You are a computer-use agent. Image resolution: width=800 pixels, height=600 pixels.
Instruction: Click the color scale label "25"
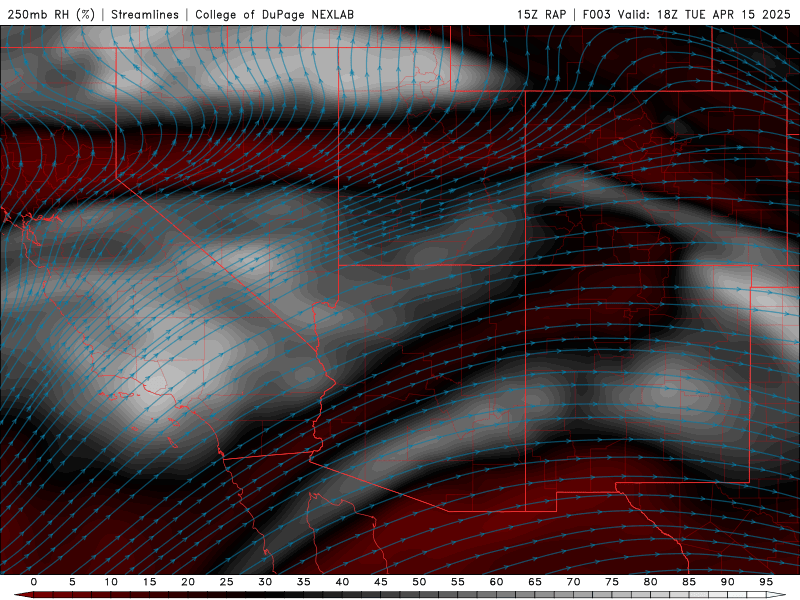click(227, 582)
